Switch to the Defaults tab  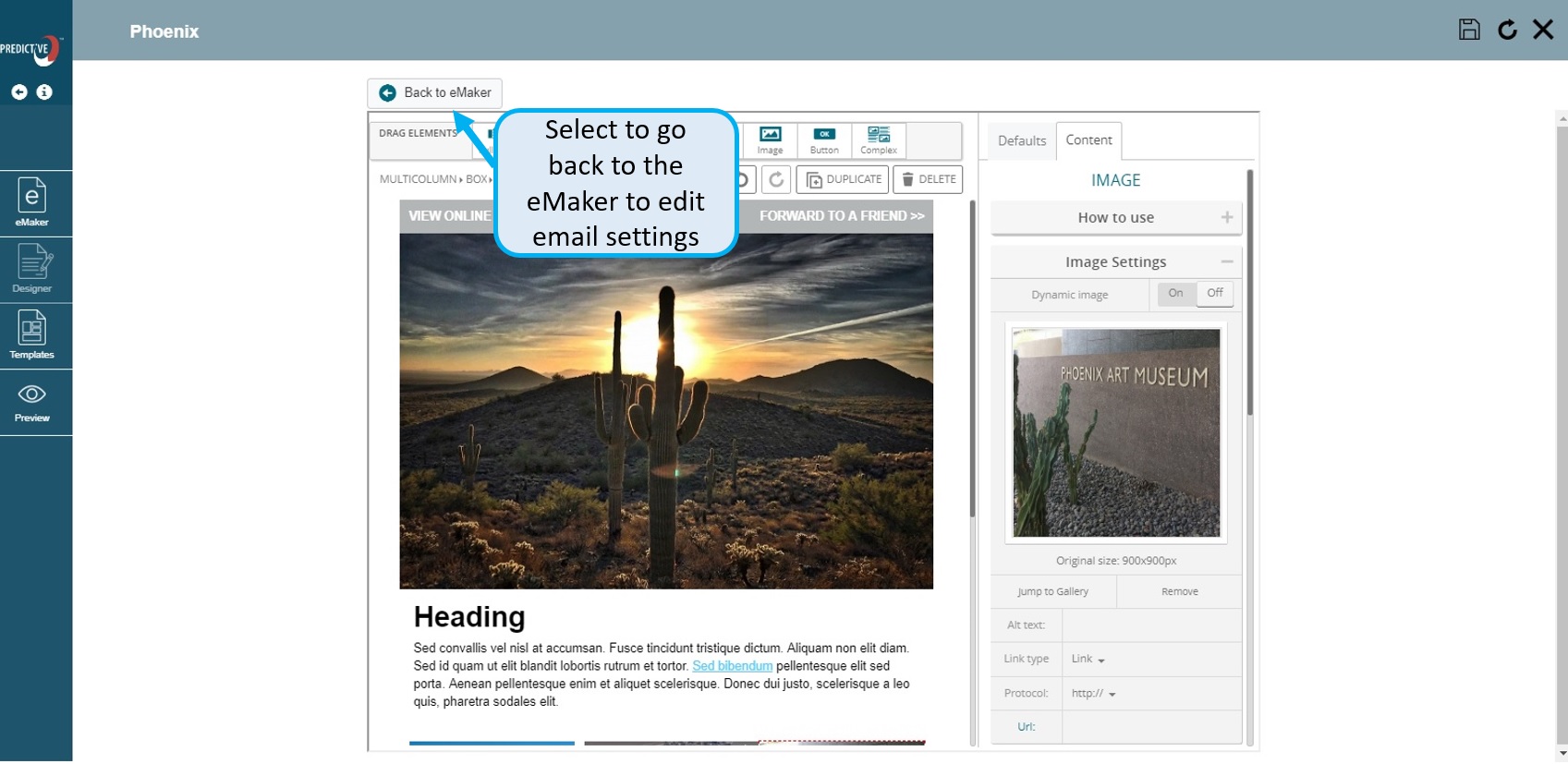click(1022, 141)
